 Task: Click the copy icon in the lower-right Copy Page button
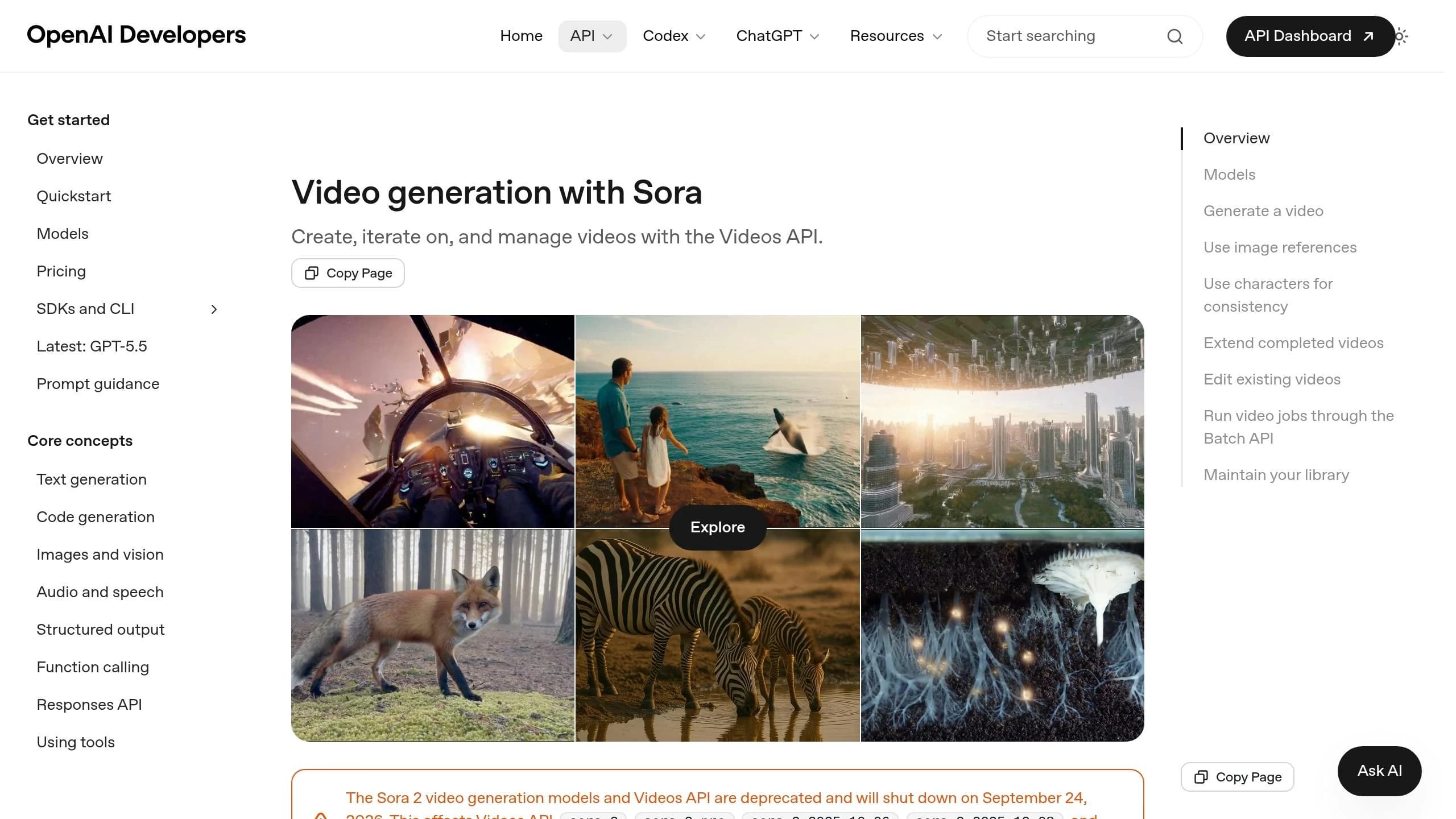point(1201,777)
